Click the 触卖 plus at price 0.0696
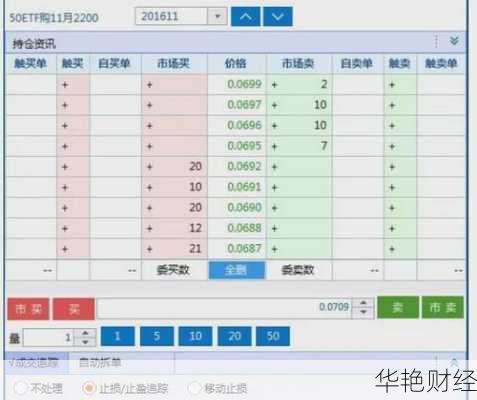Screen dimensions: 477x400 392,126
